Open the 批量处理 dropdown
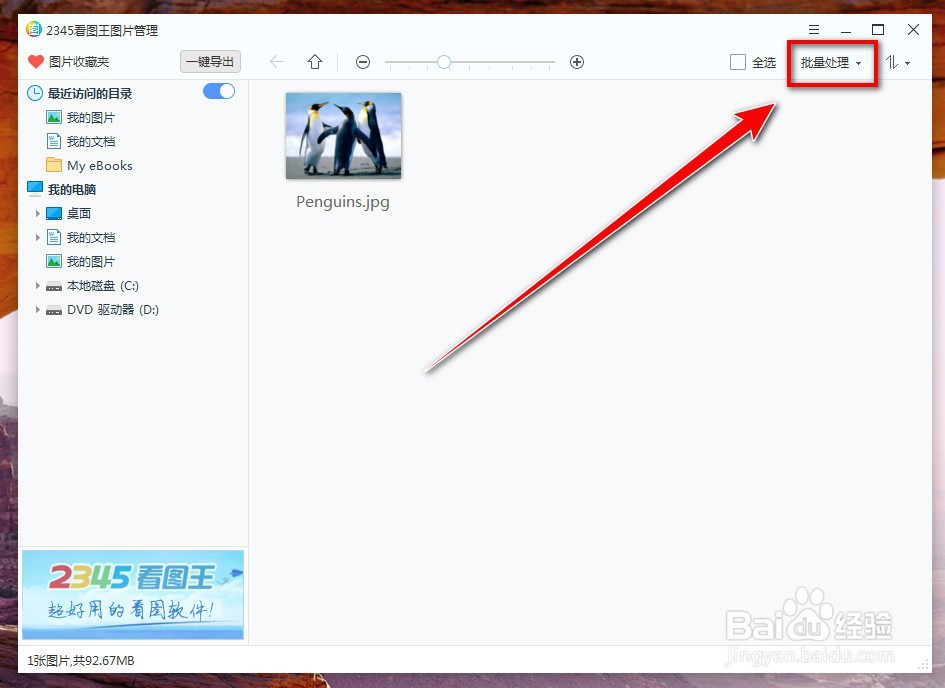Image resolution: width=945 pixels, height=688 pixels. (x=831, y=63)
